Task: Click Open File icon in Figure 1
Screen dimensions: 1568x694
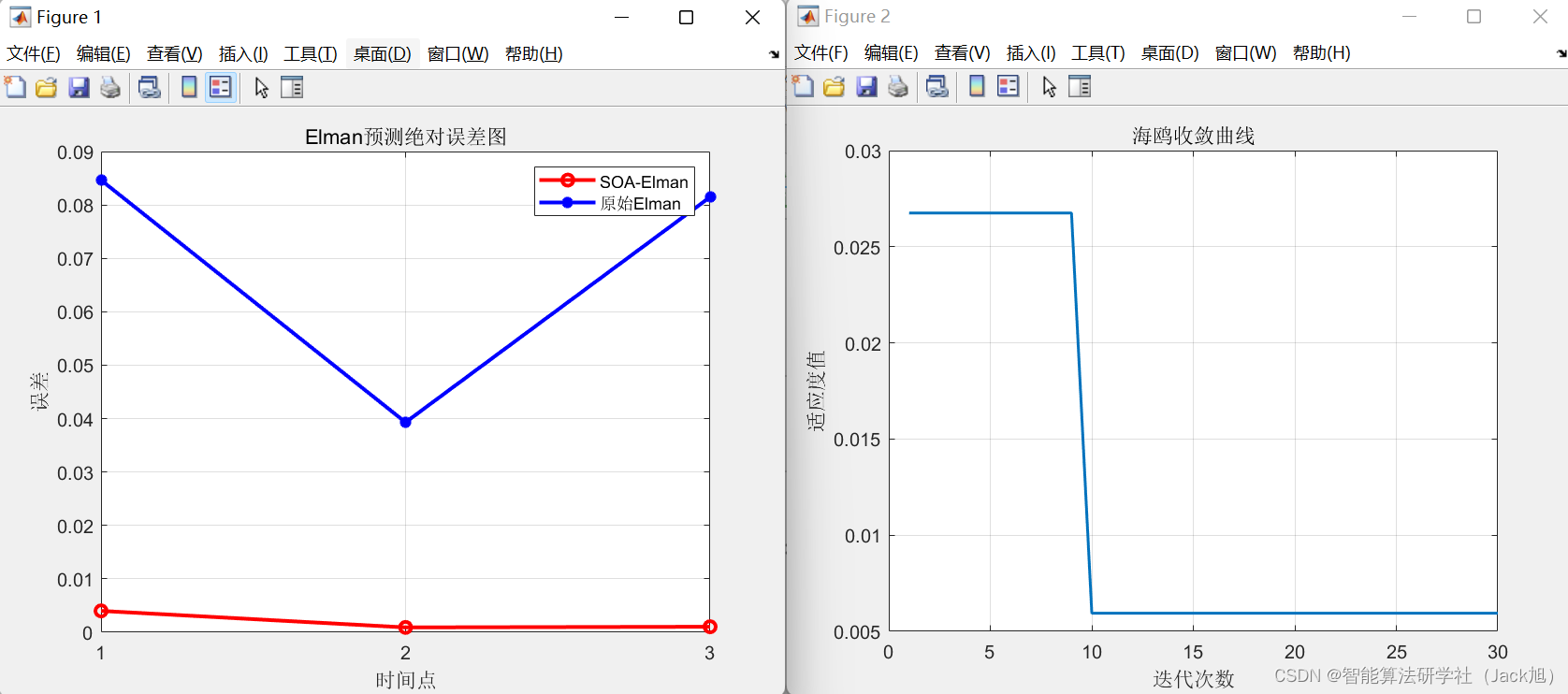Action: (47, 88)
